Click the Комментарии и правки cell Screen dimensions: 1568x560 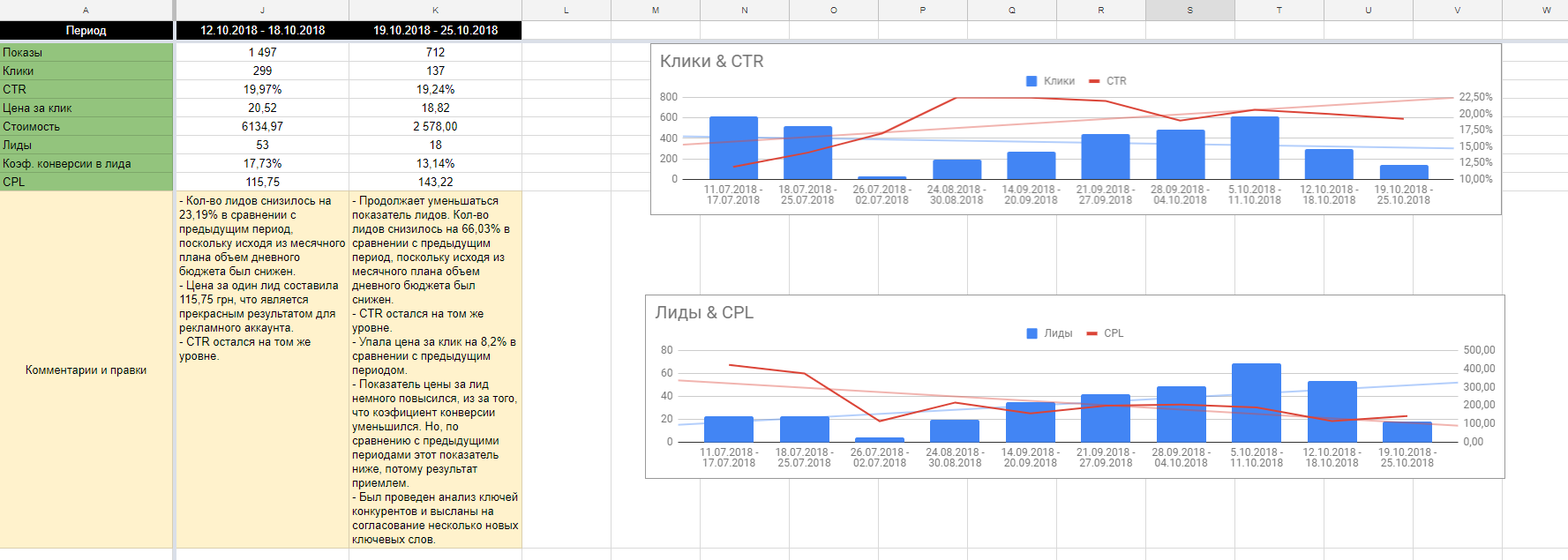click(x=86, y=370)
